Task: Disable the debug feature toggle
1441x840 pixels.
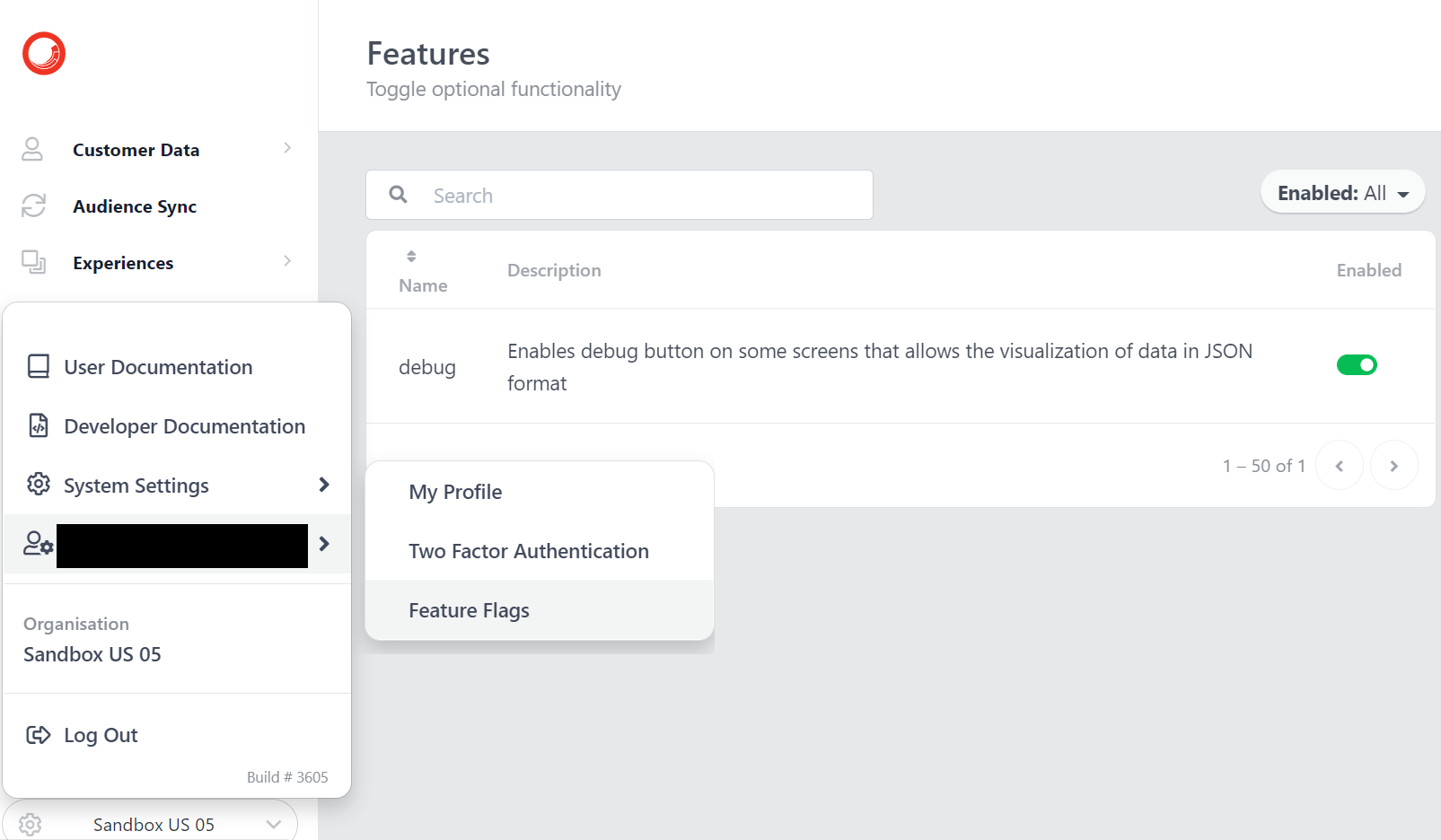Action: (x=1356, y=364)
